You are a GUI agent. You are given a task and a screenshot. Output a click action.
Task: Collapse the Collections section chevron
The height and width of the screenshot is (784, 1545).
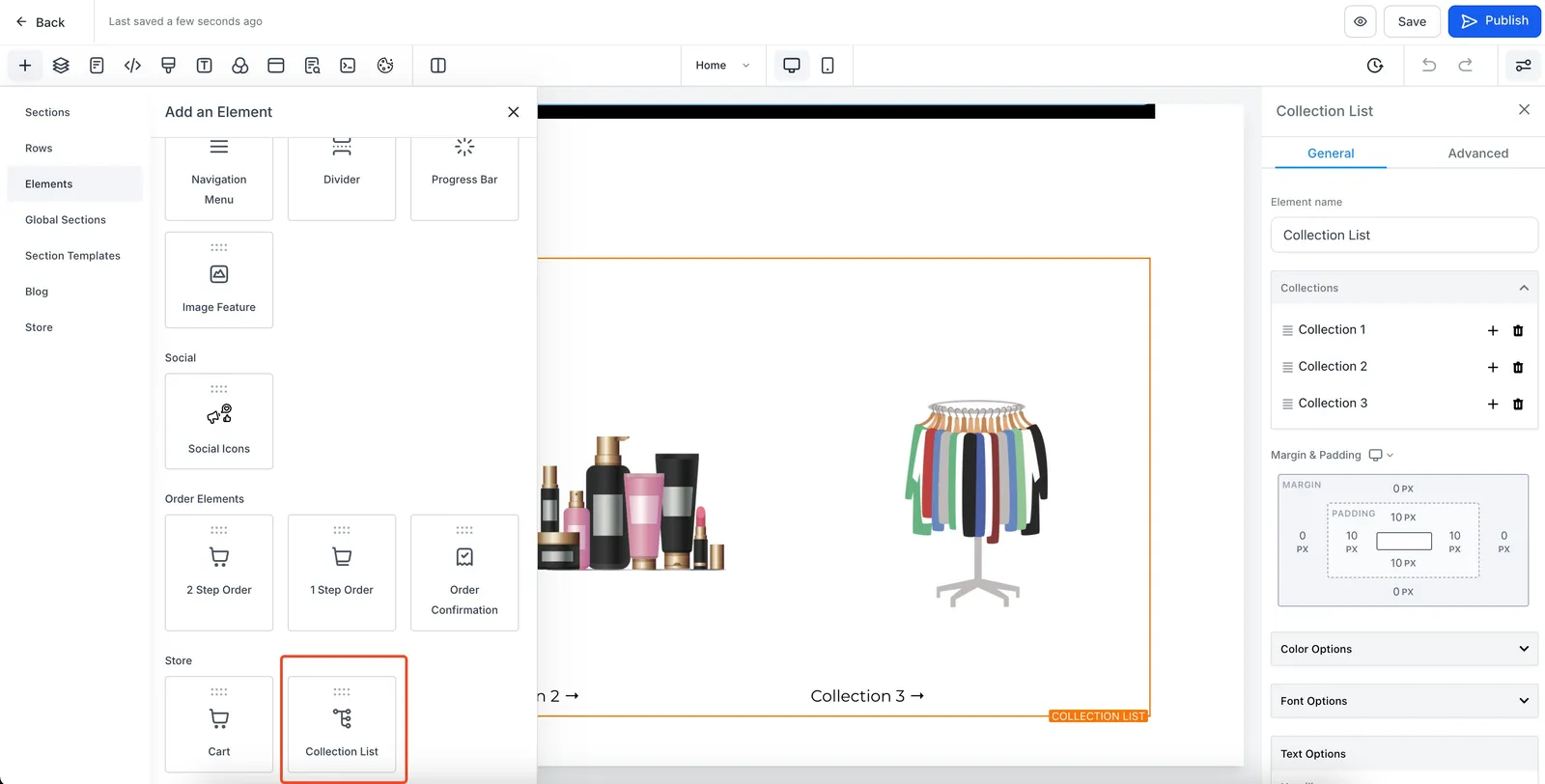point(1524,288)
